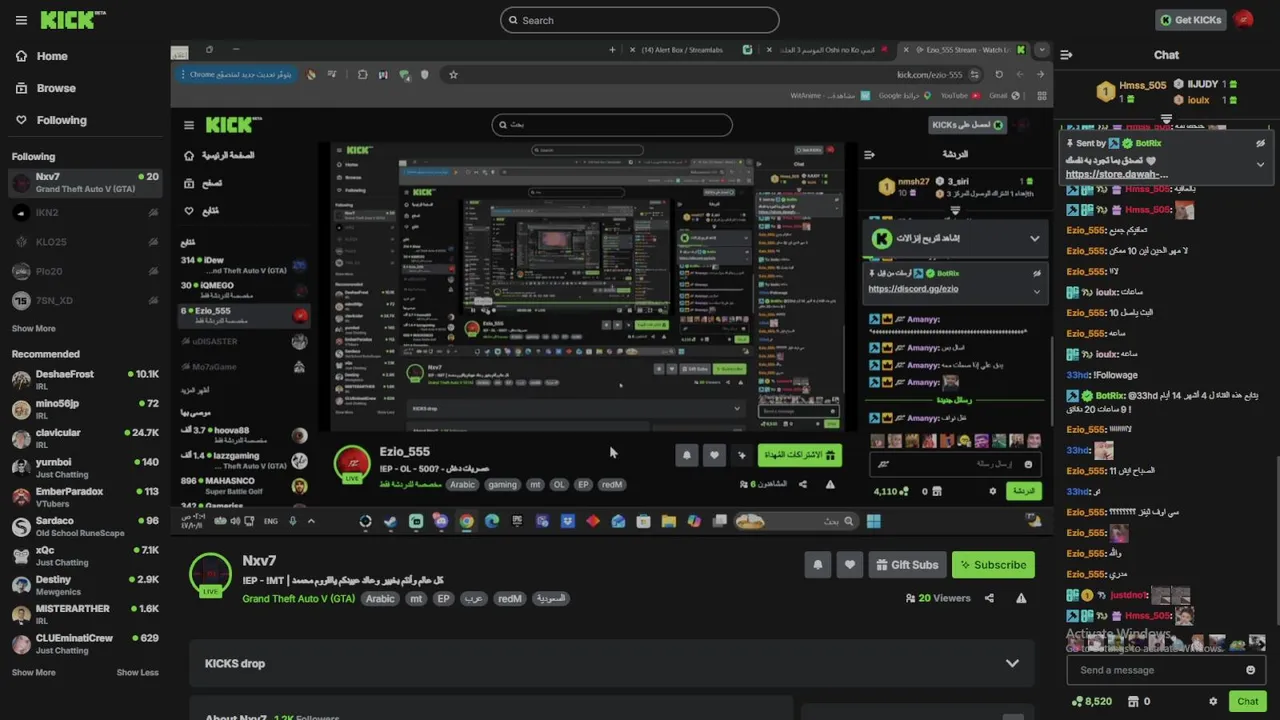Open recommended channel clavicular

[85, 438]
